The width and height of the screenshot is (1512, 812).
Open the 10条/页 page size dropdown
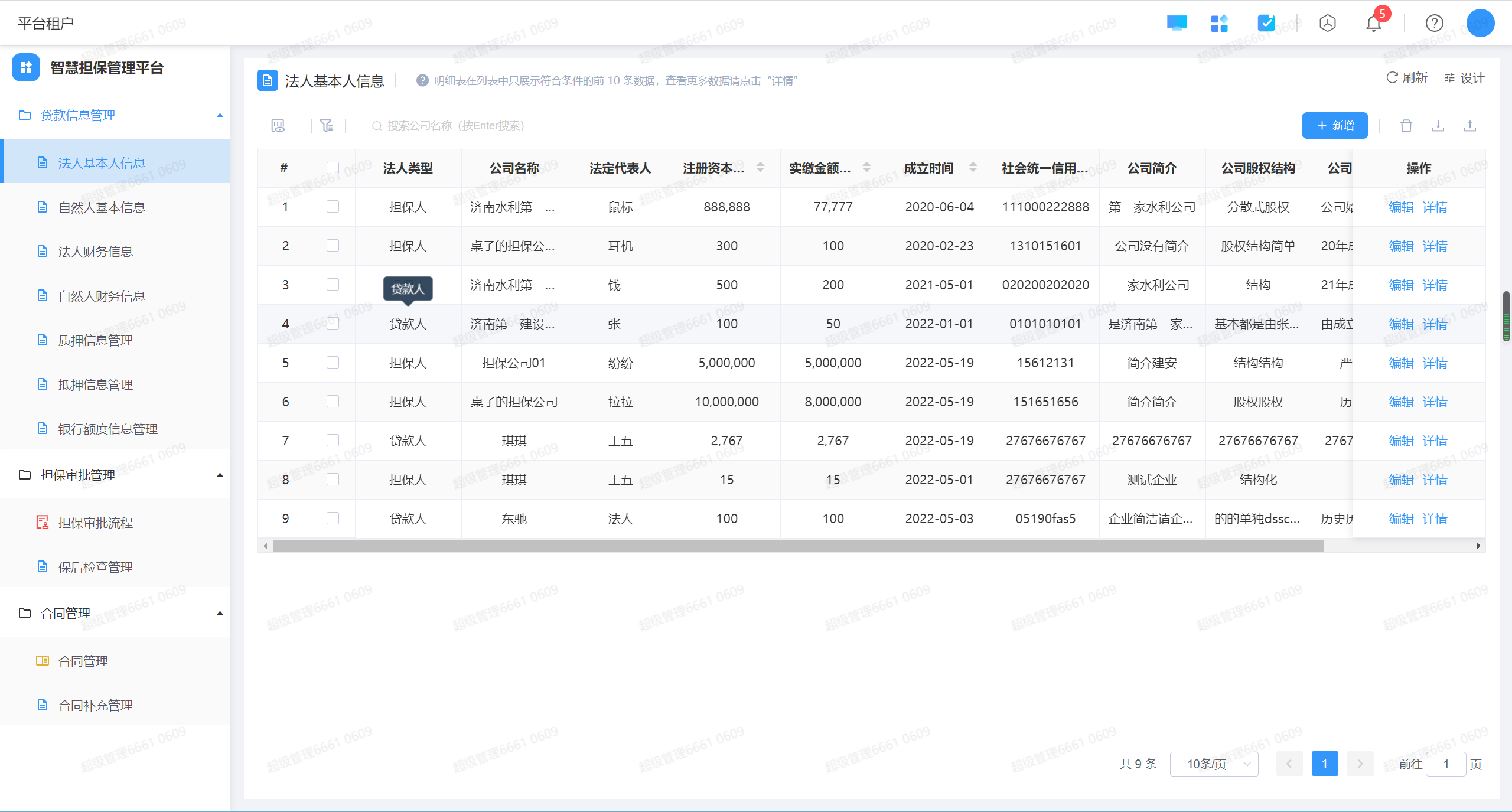[1214, 764]
